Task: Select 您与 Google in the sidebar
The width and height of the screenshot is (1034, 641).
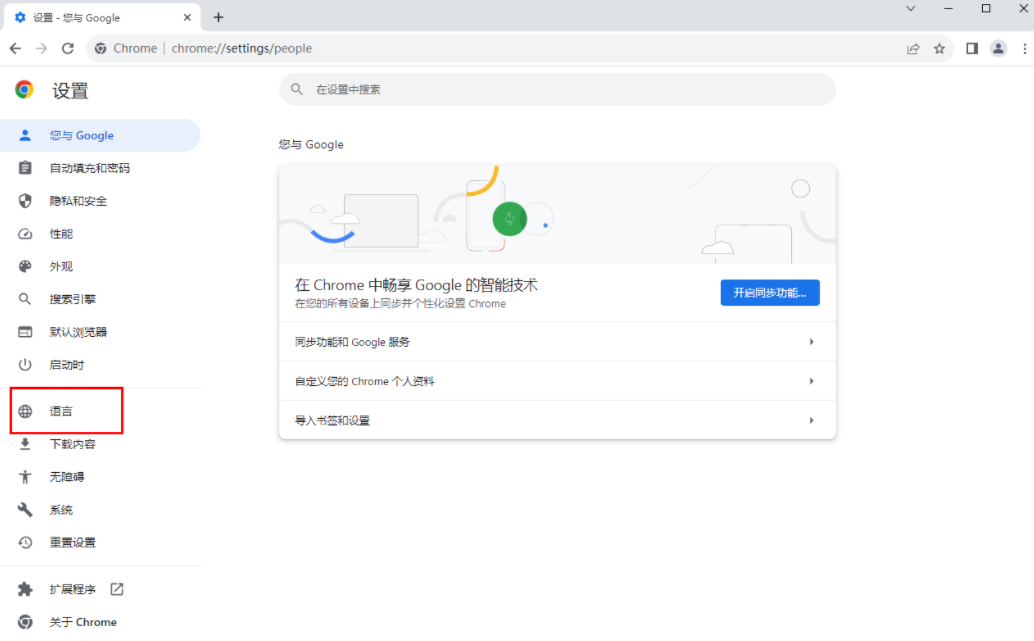Action: [x=100, y=135]
